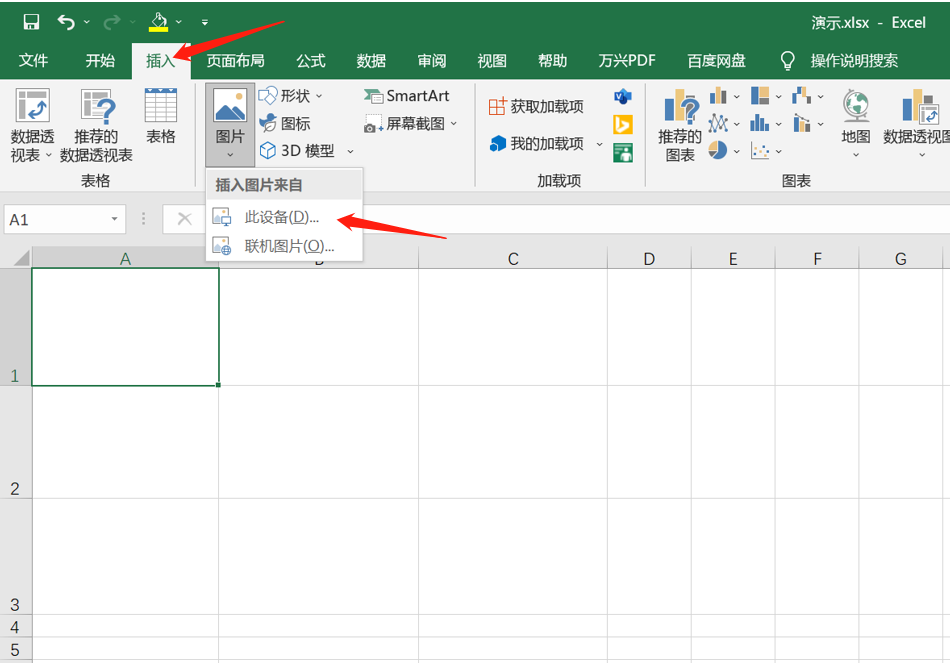This screenshot has height=663, width=950.
Task: Expand the 3D 模型 dropdown arrow
Action: point(350,152)
